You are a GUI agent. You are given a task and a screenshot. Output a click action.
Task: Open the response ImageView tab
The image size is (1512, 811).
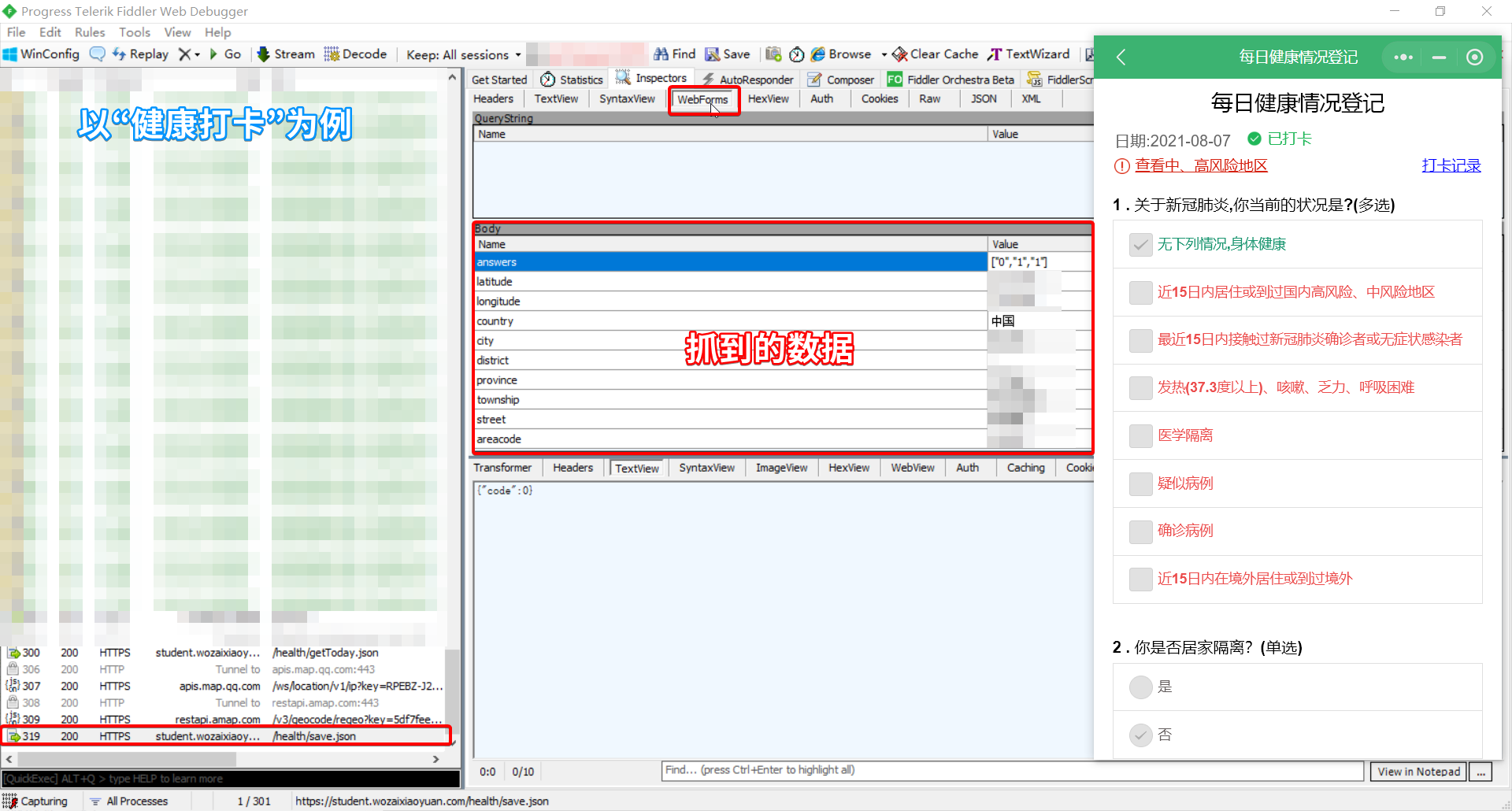click(x=781, y=468)
